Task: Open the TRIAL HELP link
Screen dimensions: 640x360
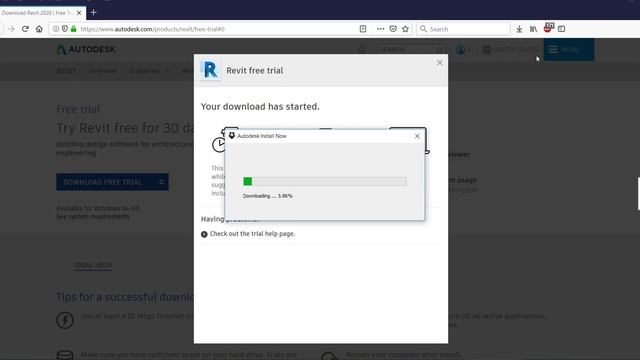Action: [93, 265]
